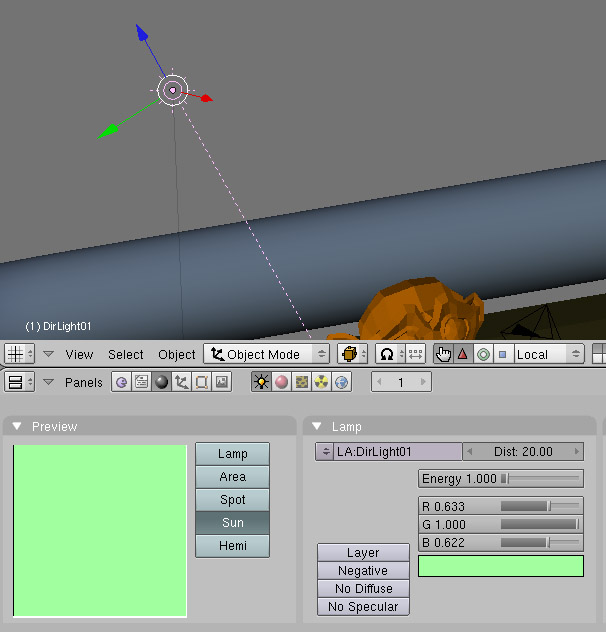Image resolution: width=606 pixels, height=632 pixels.
Task: Decrease Dist value with left arrow
Action: [469, 451]
